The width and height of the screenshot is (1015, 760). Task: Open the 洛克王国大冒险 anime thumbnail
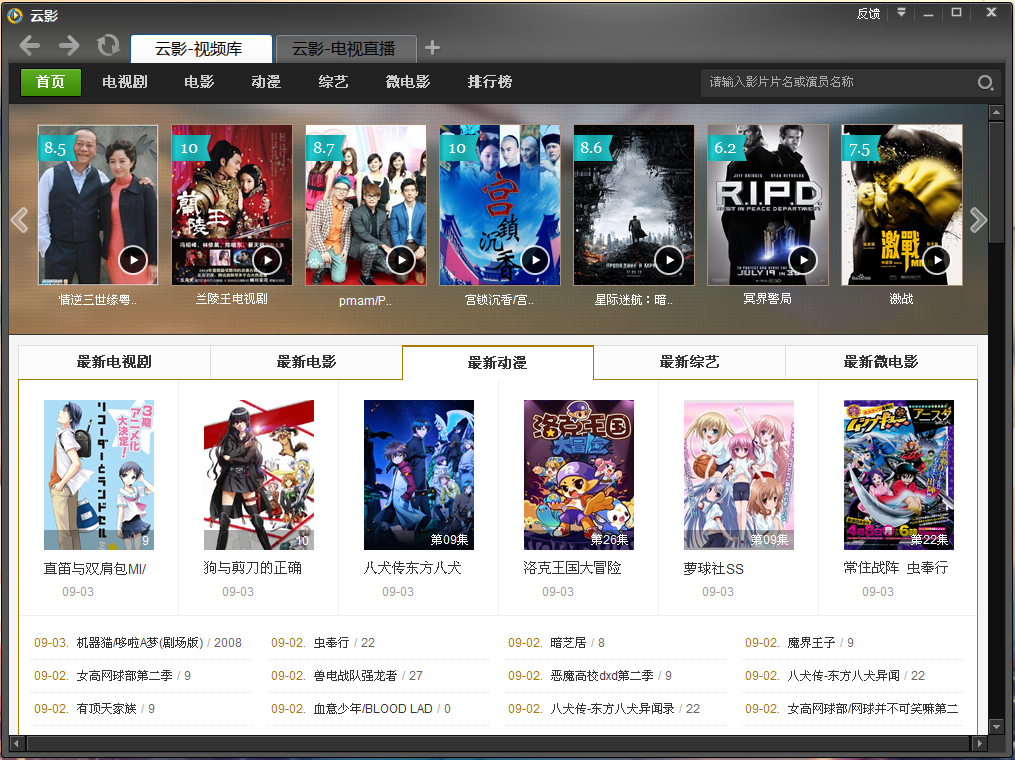pos(579,475)
